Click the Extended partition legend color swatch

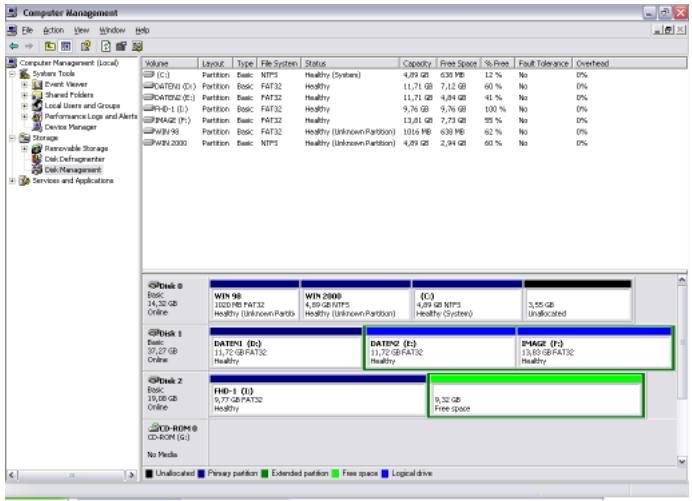click(265, 474)
